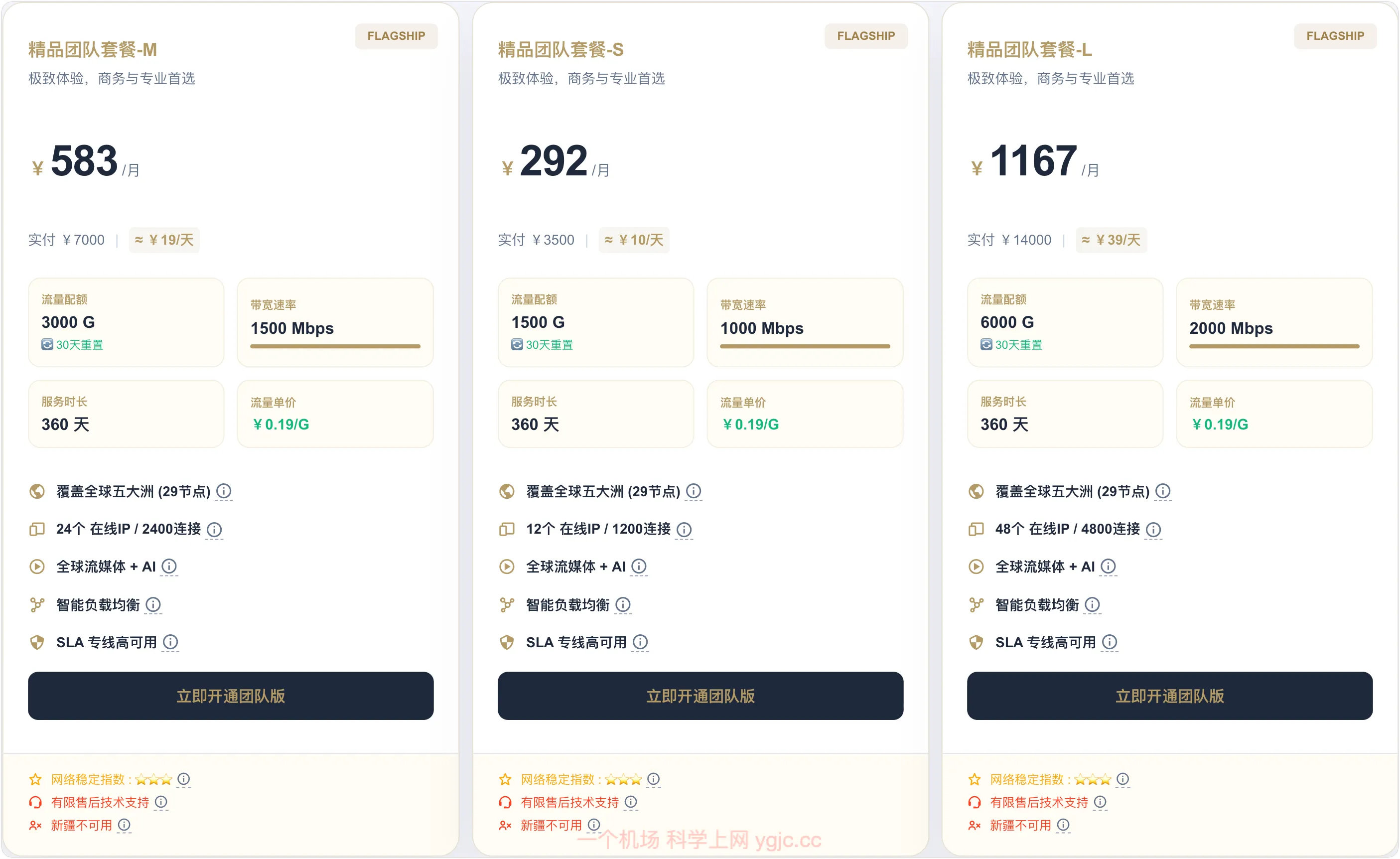
Task: Click the shield icon beside SLA 专线高可用 in 套餐-S
Action: click(x=507, y=642)
